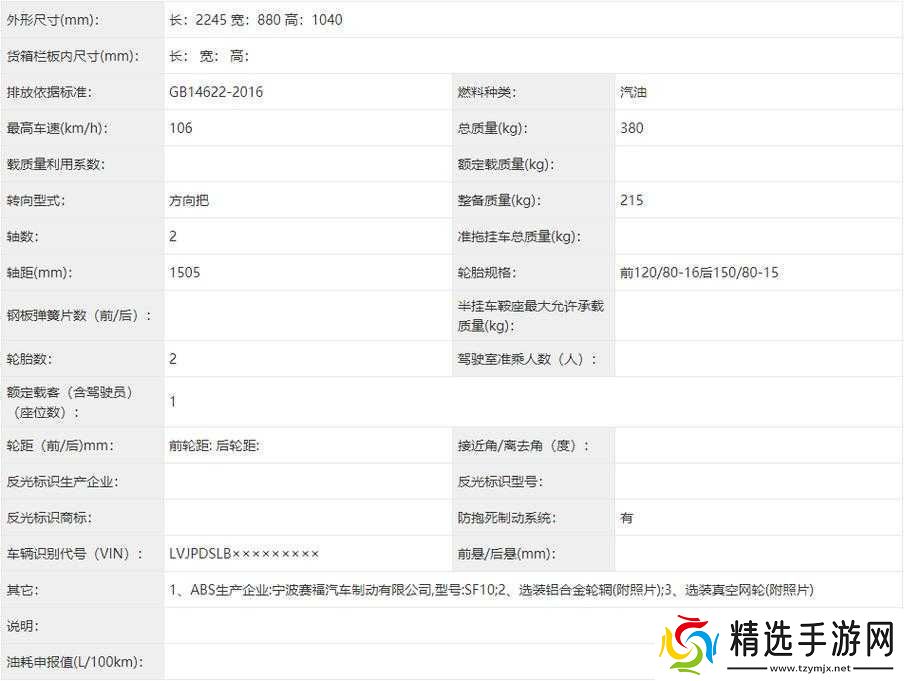Select the steering type 方向把
This screenshot has width=905, height=681.
coord(190,200)
